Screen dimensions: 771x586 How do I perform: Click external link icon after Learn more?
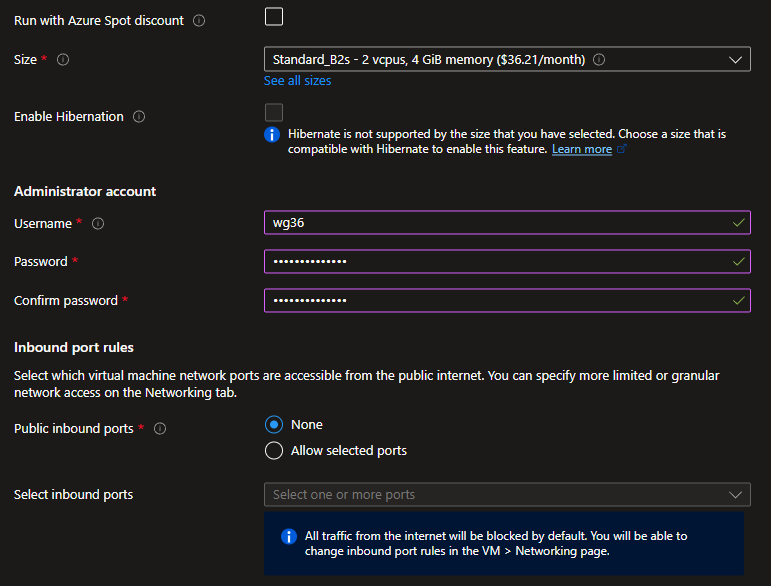622,150
